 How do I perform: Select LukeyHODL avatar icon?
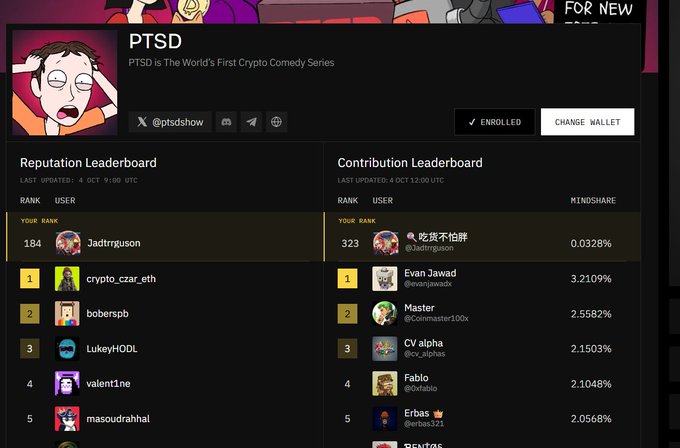click(x=67, y=349)
